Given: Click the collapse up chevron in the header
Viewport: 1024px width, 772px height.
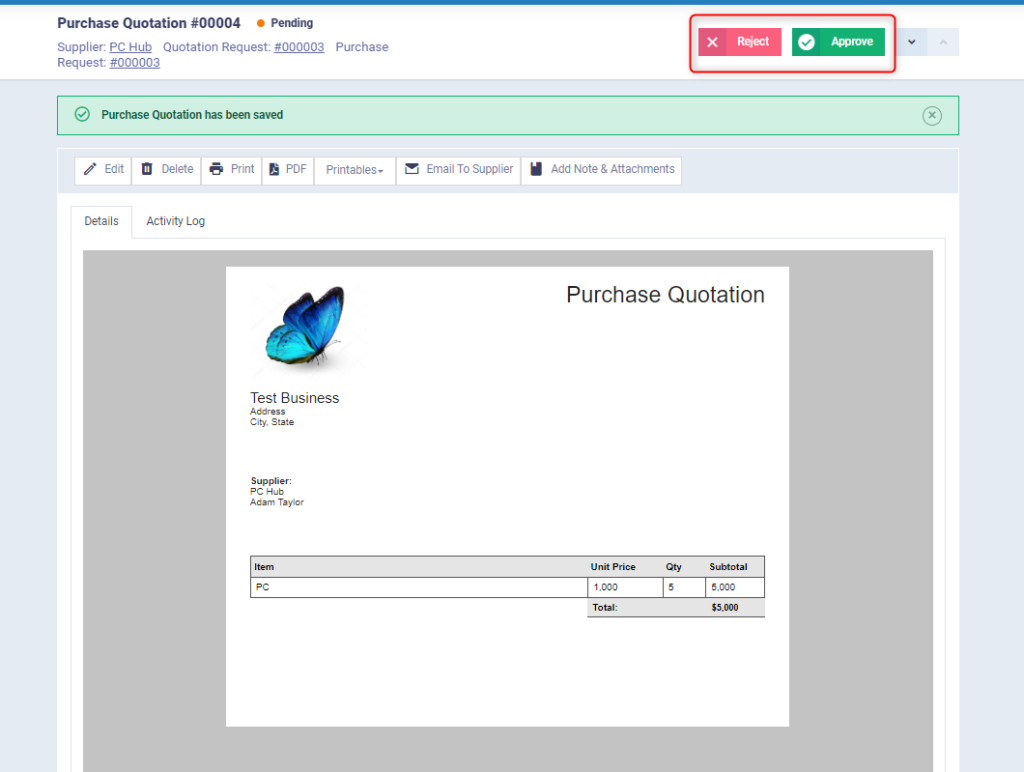Looking at the screenshot, I should point(943,41).
